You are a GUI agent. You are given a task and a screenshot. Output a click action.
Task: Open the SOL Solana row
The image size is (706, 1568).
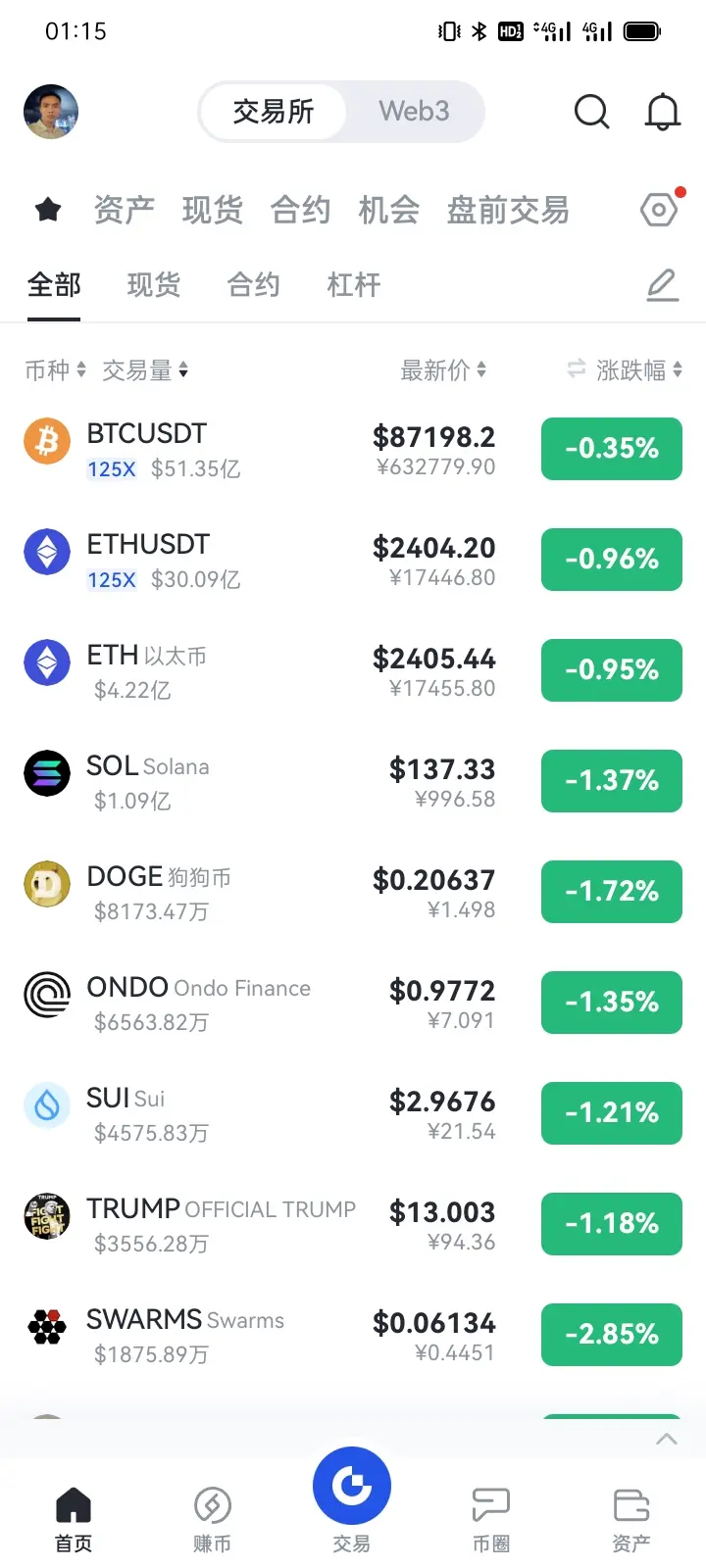(x=353, y=781)
